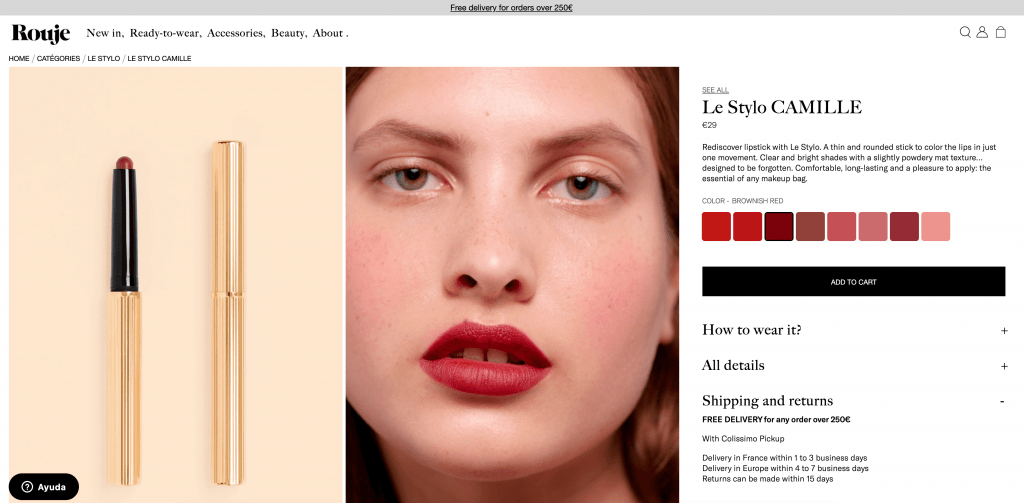1024x503 pixels.
Task: Click Delivery in France within 1 to 3 business days
Action: click(784, 458)
